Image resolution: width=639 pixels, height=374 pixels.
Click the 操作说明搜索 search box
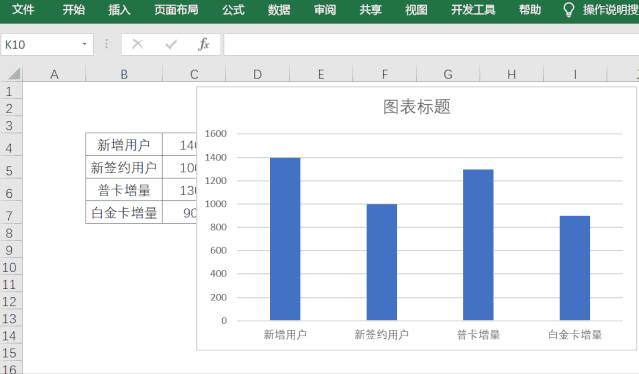point(610,9)
